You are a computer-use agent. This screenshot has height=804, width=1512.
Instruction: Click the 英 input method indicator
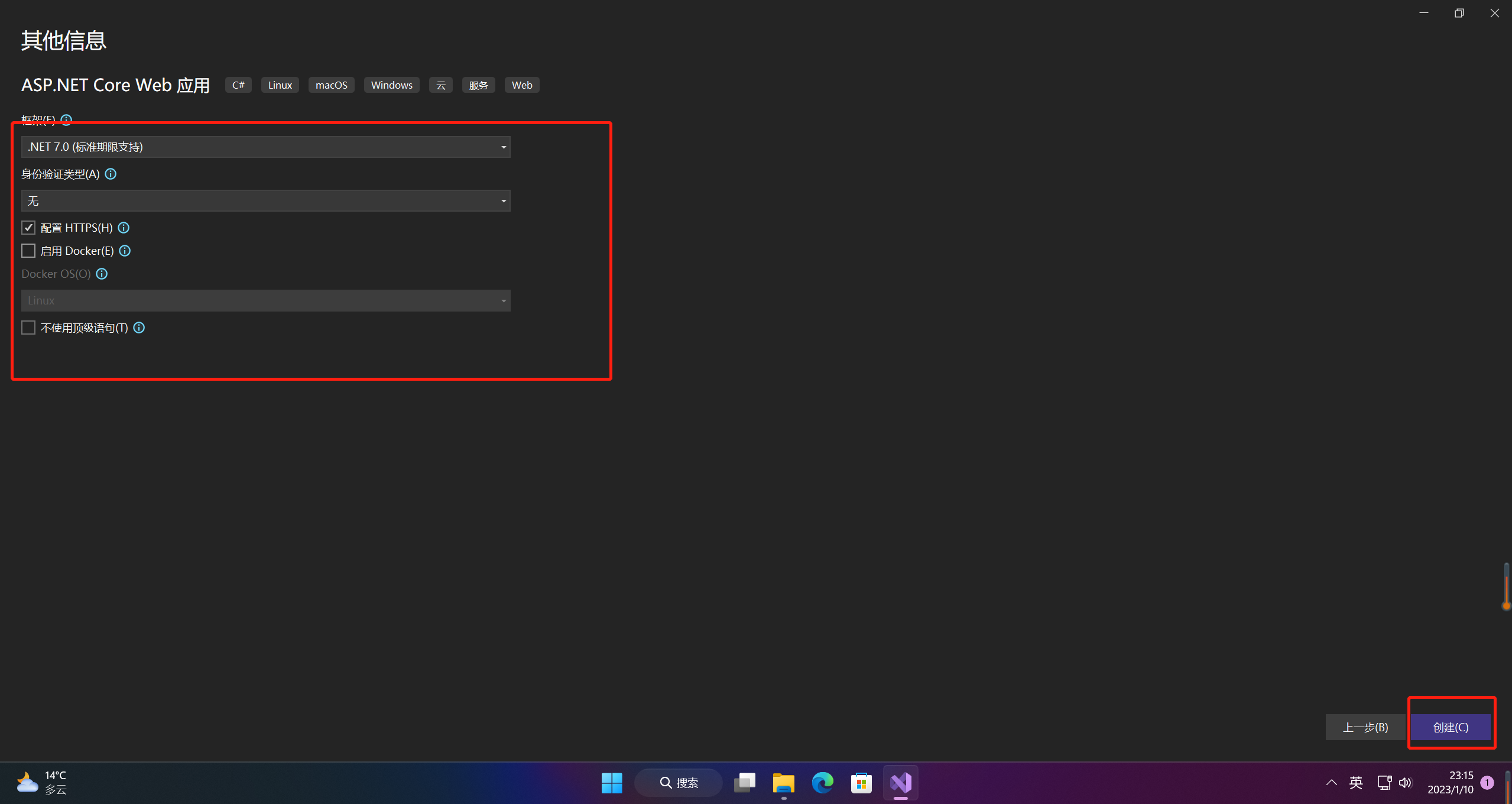pyautogui.click(x=1356, y=783)
